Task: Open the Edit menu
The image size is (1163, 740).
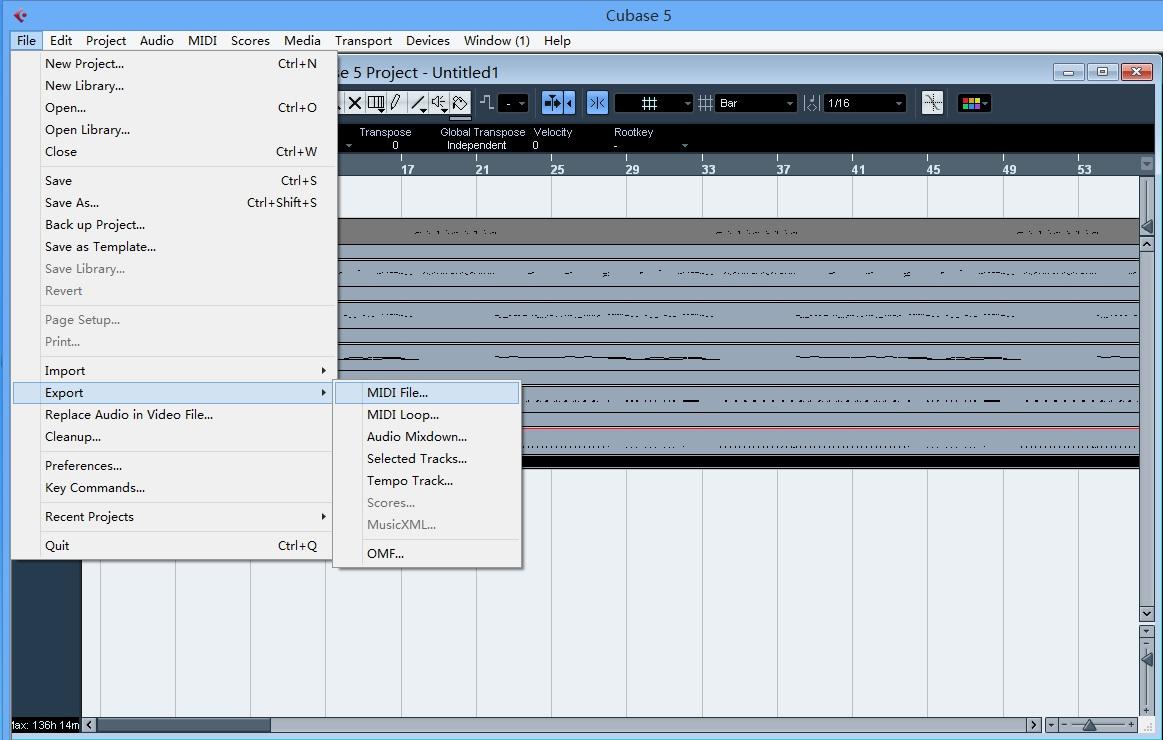Action: (x=61, y=41)
